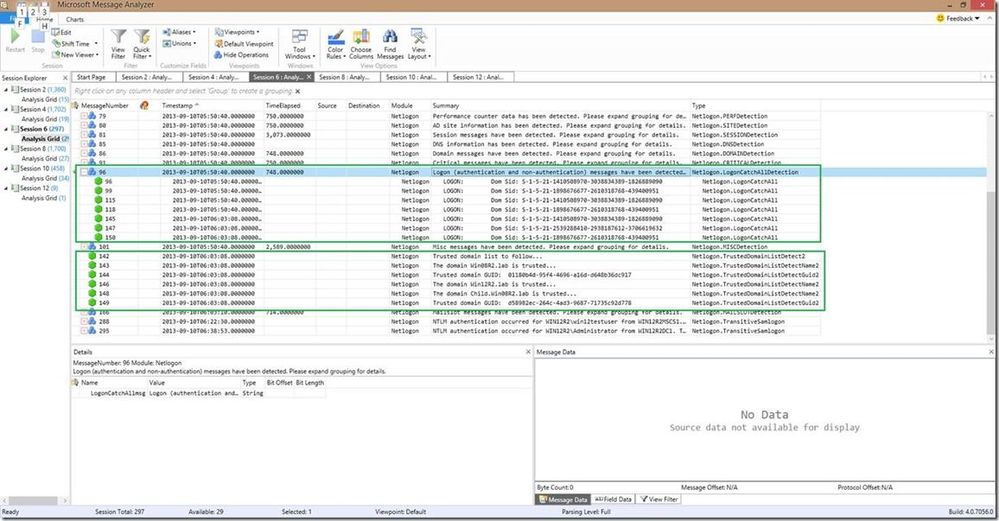Toggle Hide Operations
This screenshot has height=521, width=999.
coord(241,55)
